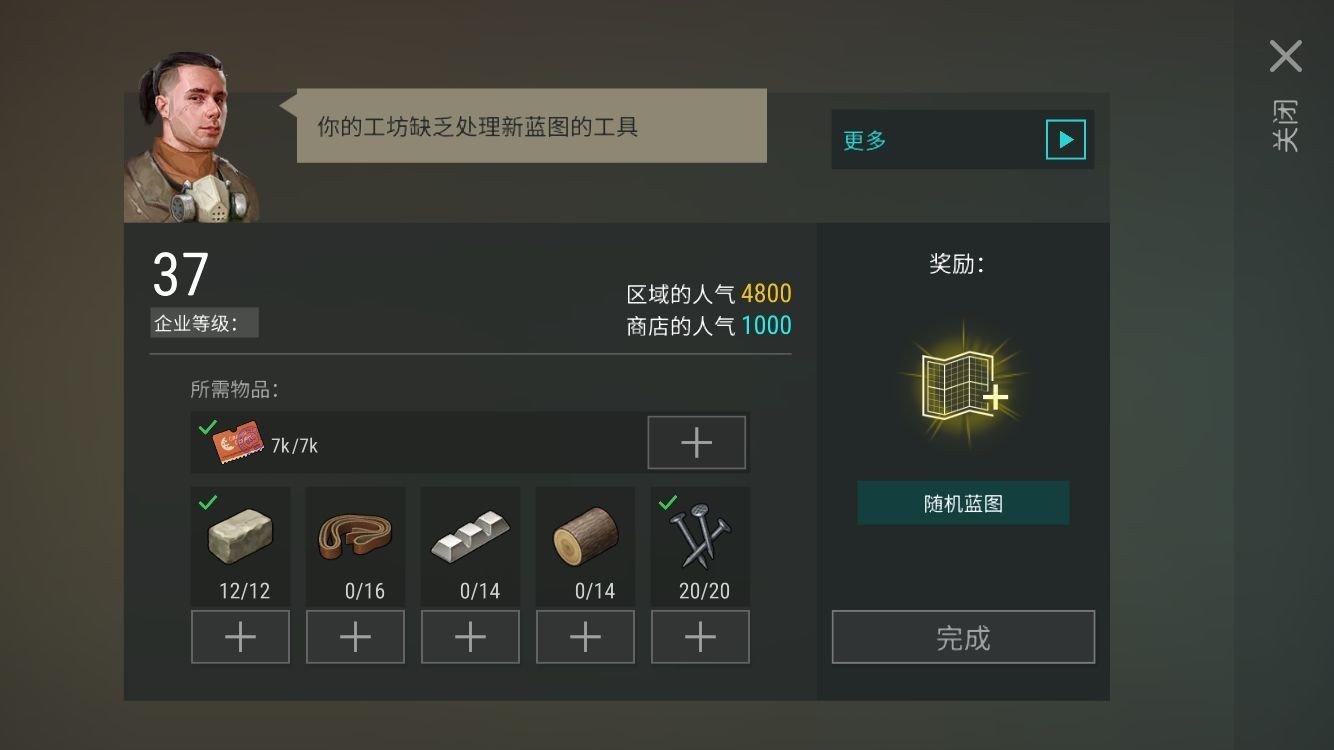Viewport: 1334px width, 750px height.
Task: Add more coupons with the plus button
Action: pos(697,442)
